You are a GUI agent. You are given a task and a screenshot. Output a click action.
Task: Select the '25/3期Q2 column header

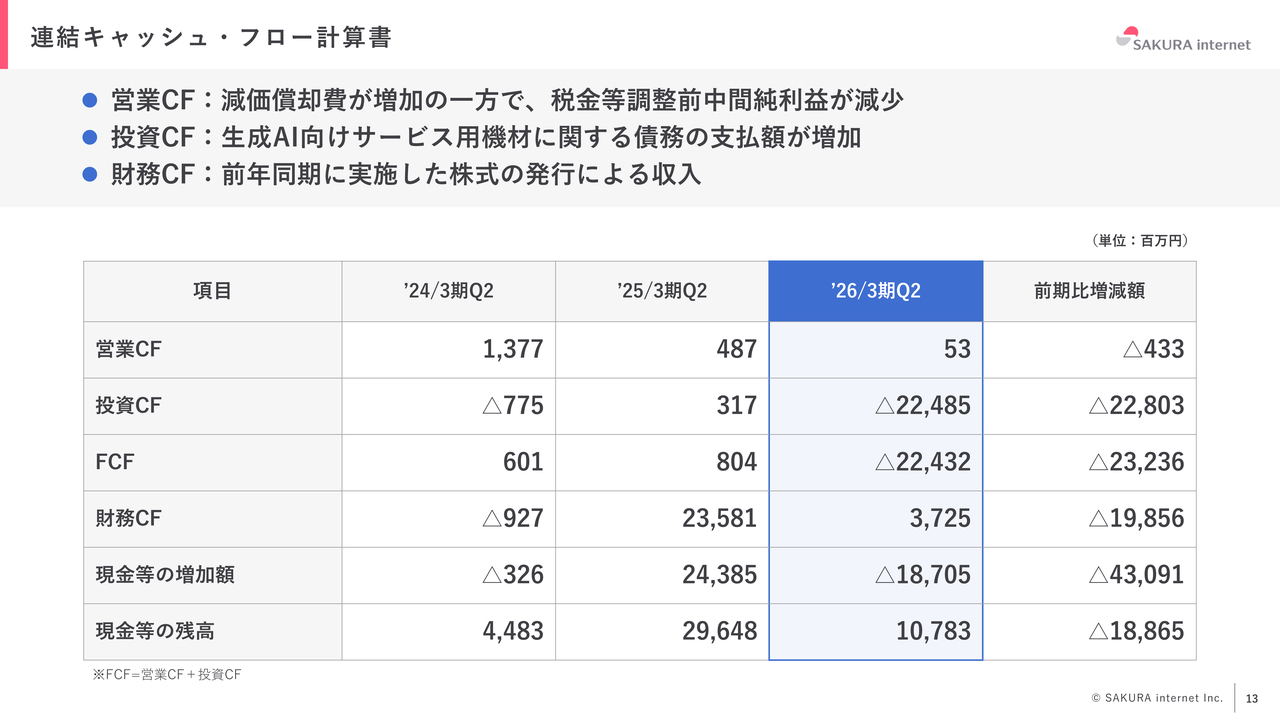pos(662,291)
